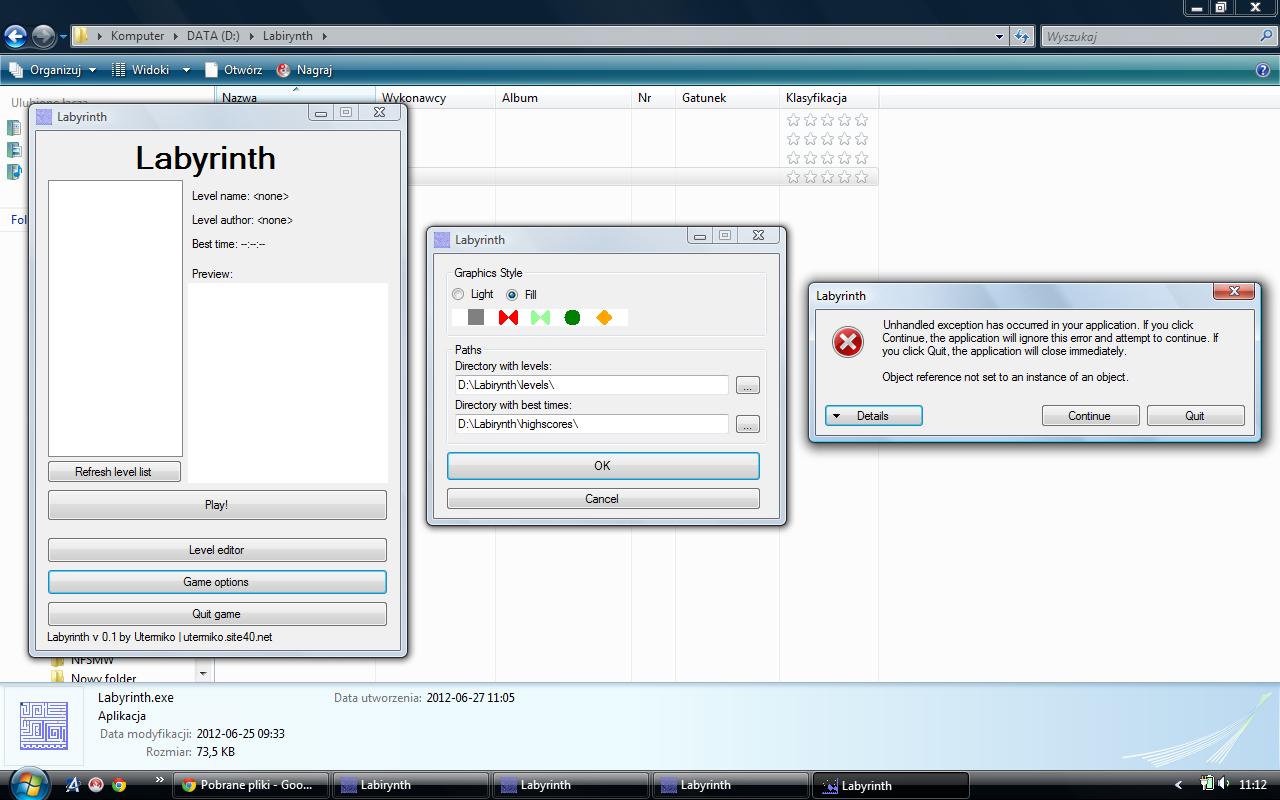
Task: Expand the error Details section
Action: [x=873, y=416]
